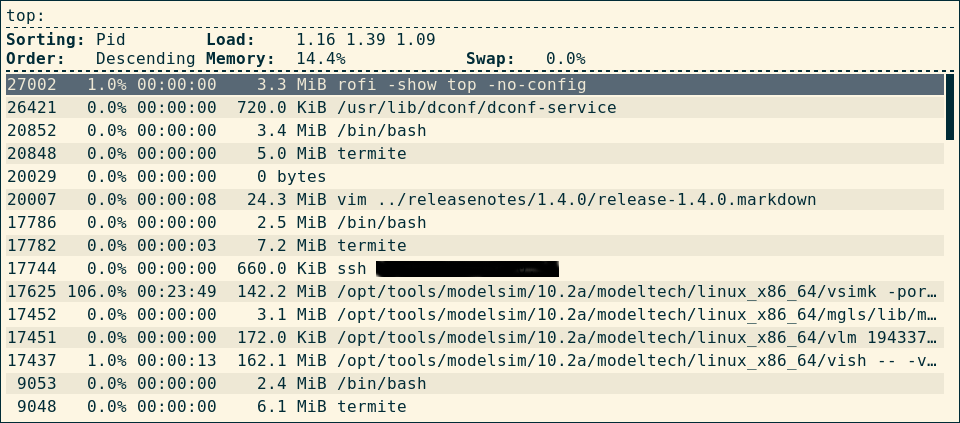Select the ssh process row
Viewport: 960px width, 423px height.
(474, 268)
